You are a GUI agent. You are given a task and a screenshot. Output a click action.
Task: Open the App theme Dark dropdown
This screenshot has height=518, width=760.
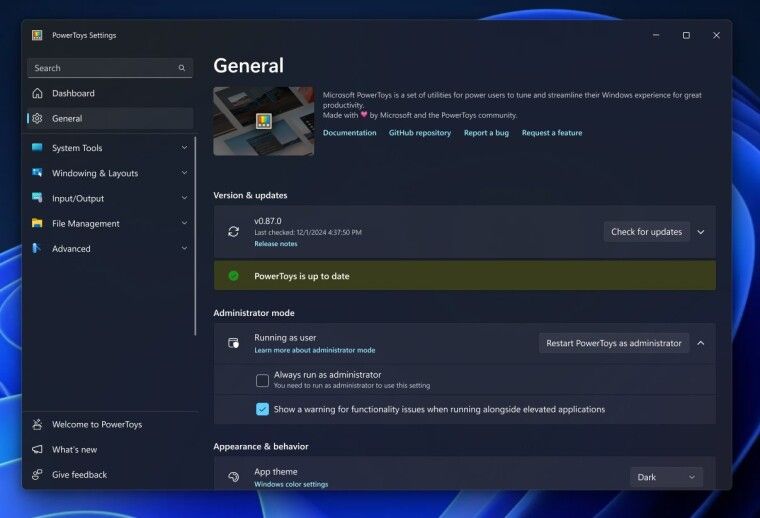(666, 477)
